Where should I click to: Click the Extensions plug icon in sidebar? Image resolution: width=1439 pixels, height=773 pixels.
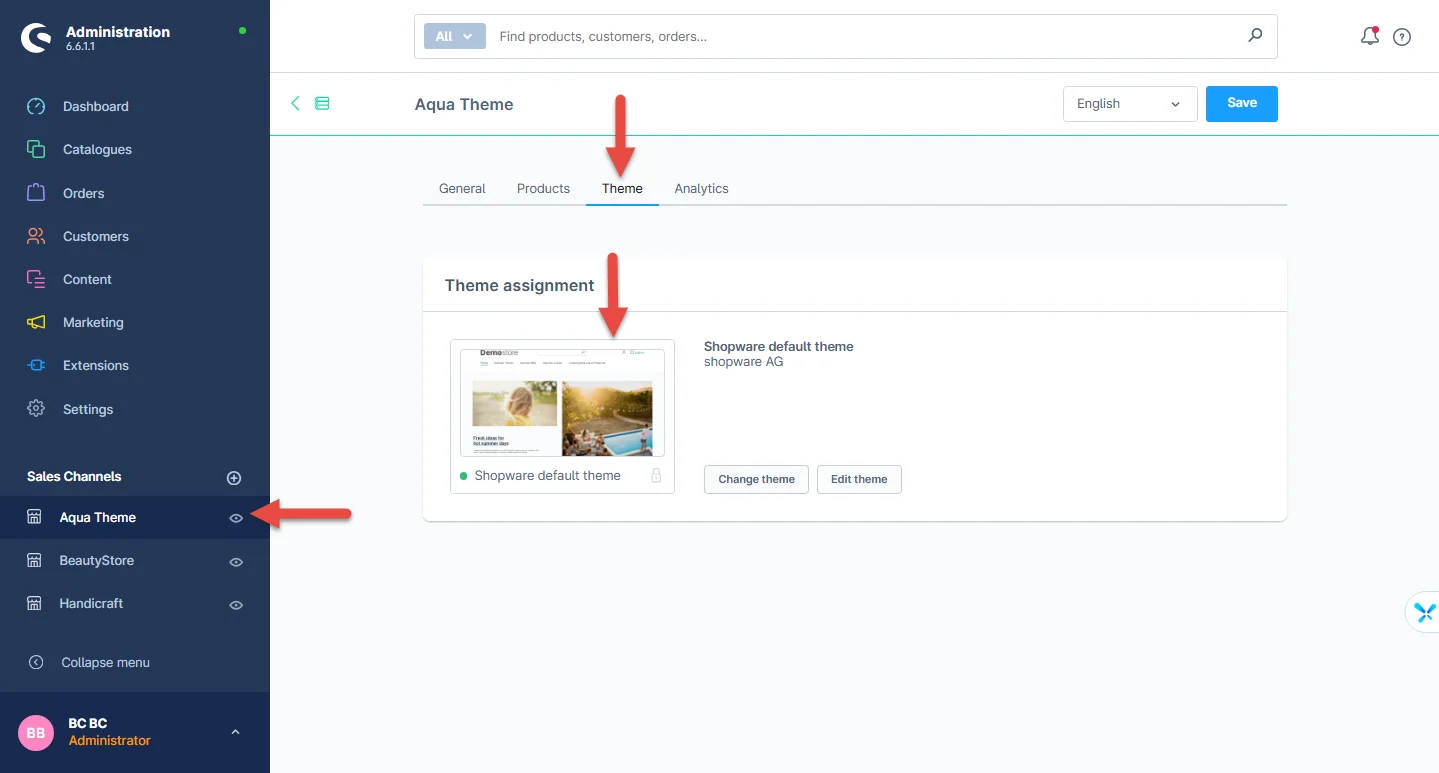click(36, 366)
